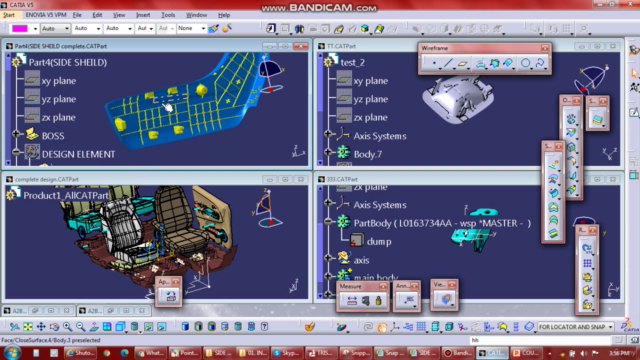
Task: Open the File menu
Action: [77, 15]
